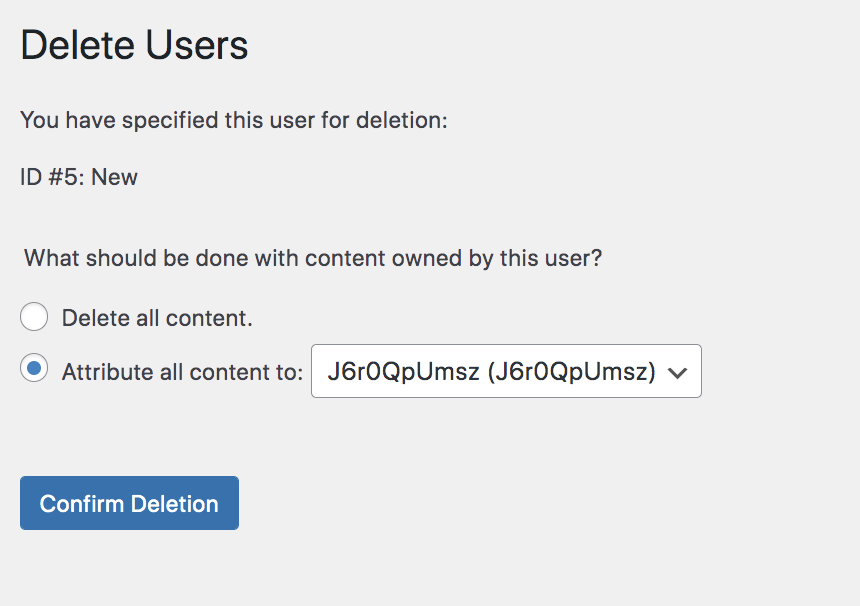Activate the blue Confirm Deletion button

coord(129,503)
